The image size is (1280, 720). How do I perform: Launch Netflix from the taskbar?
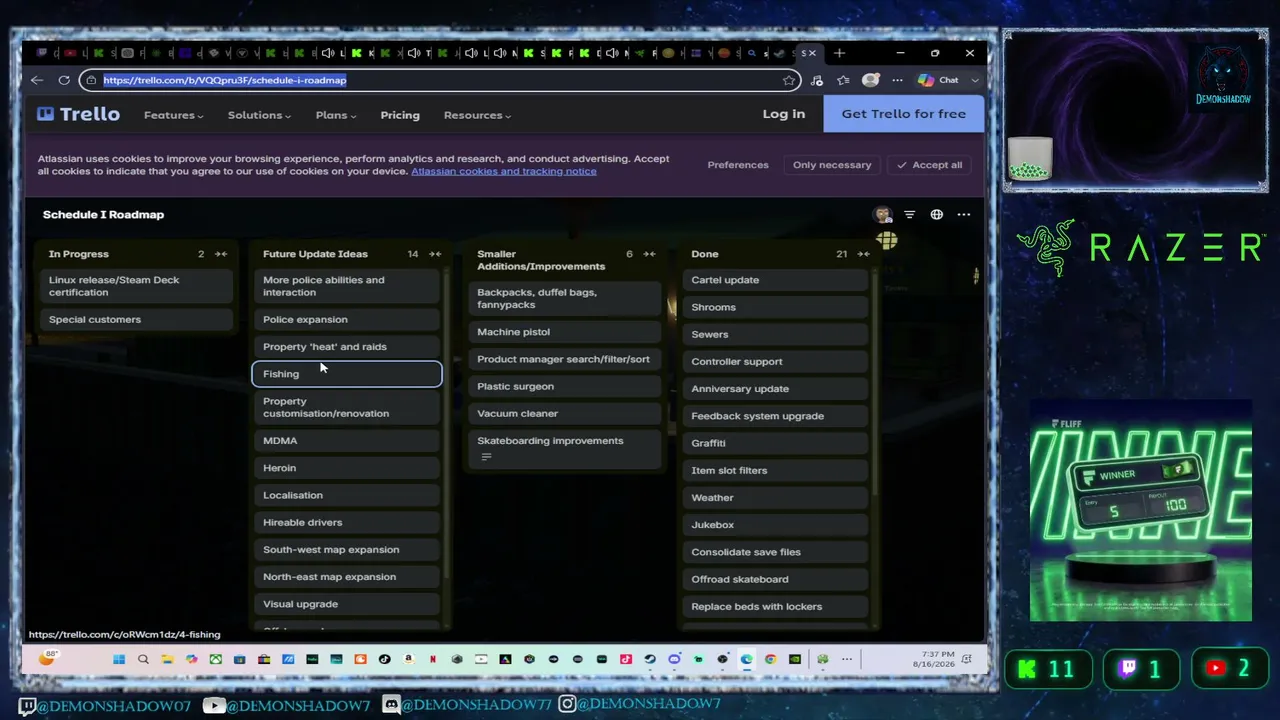pyautogui.click(x=432, y=659)
